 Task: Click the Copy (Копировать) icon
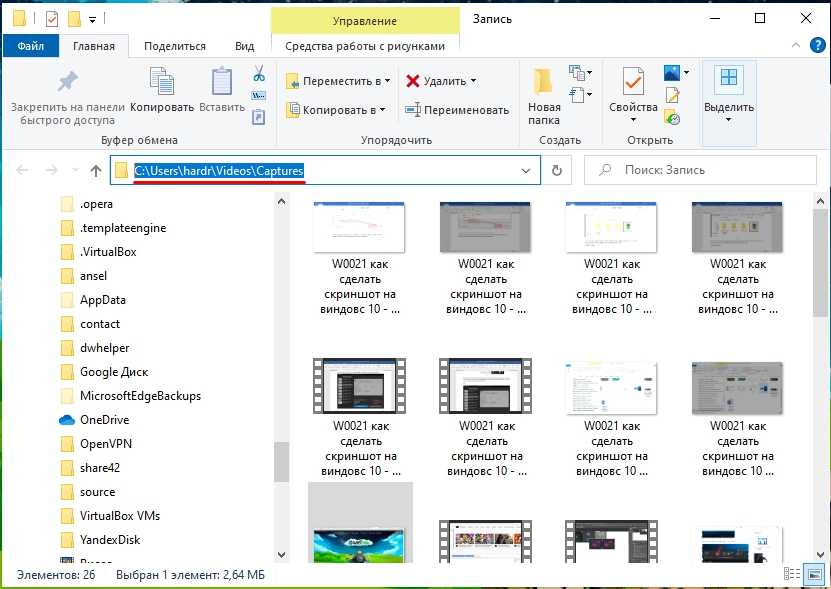click(x=161, y=90)
